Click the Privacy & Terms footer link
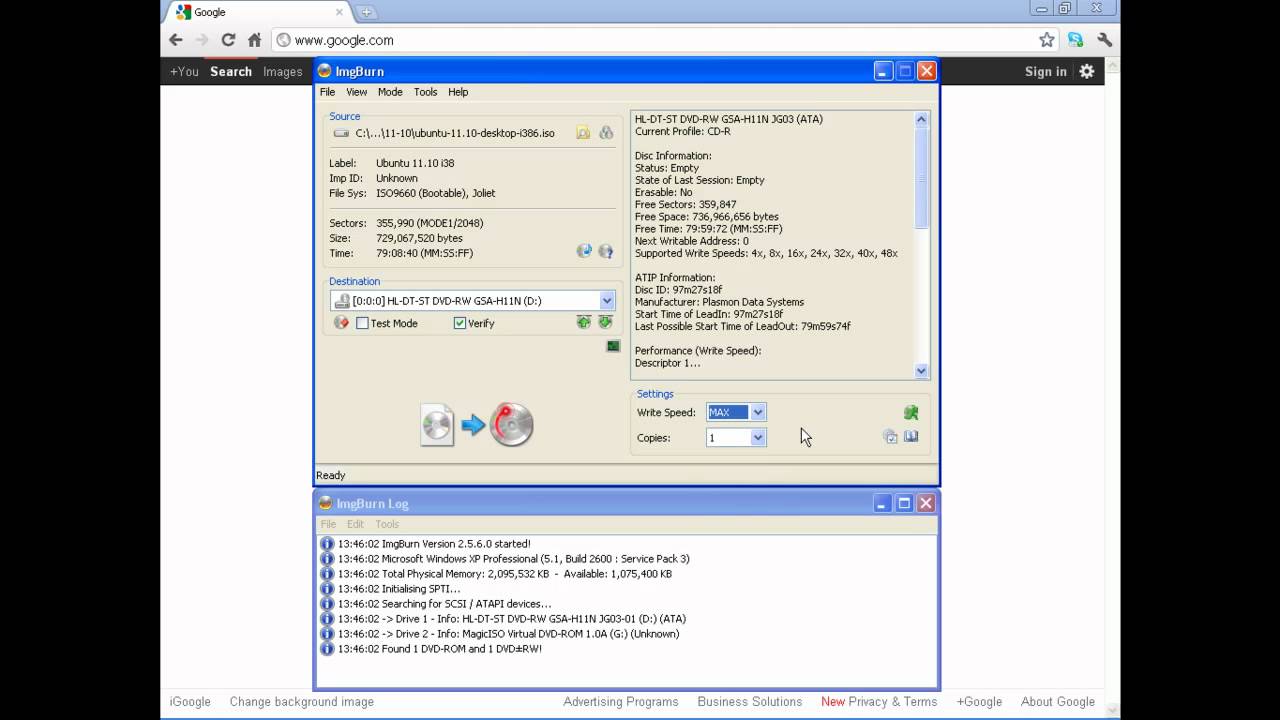Screen dimensions: 1280x720 [892, 701]
